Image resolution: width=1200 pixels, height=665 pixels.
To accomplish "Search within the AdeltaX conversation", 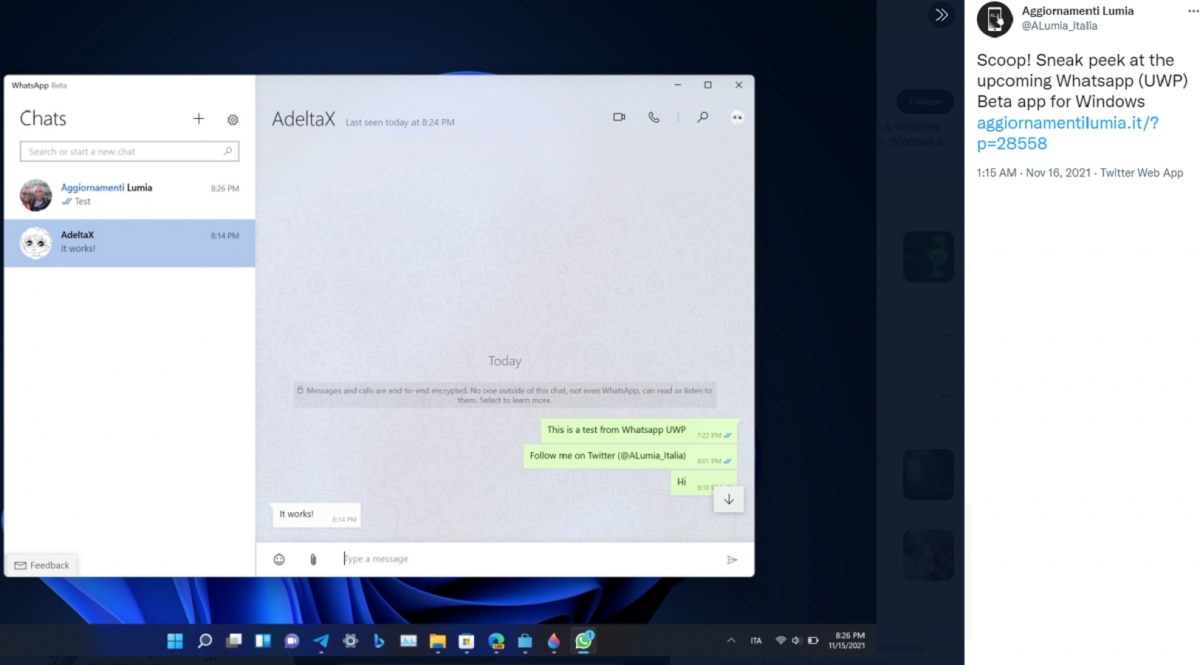I will tap(703, 117).
